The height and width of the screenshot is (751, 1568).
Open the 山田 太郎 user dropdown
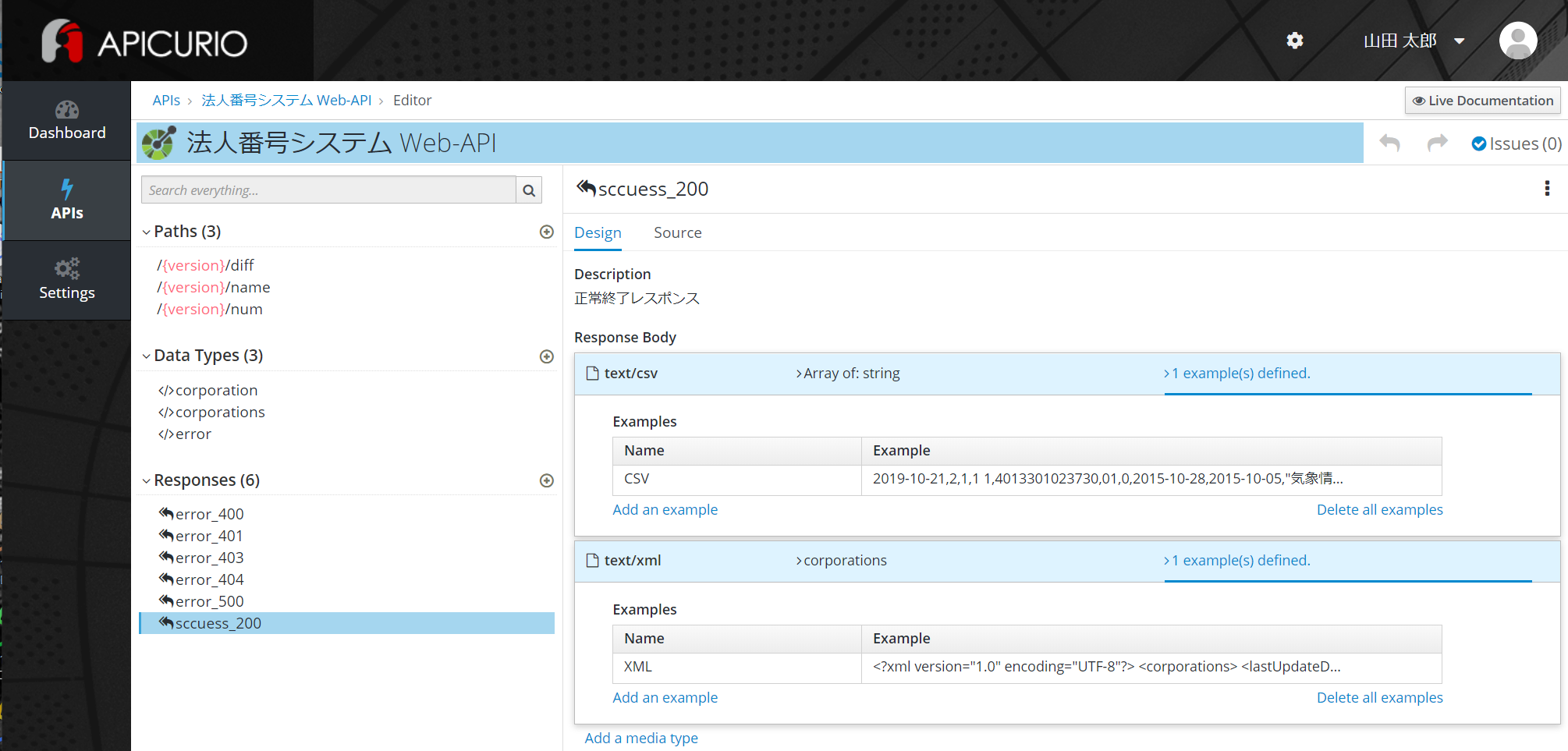pyautogui.click(x=1414, y=41)
